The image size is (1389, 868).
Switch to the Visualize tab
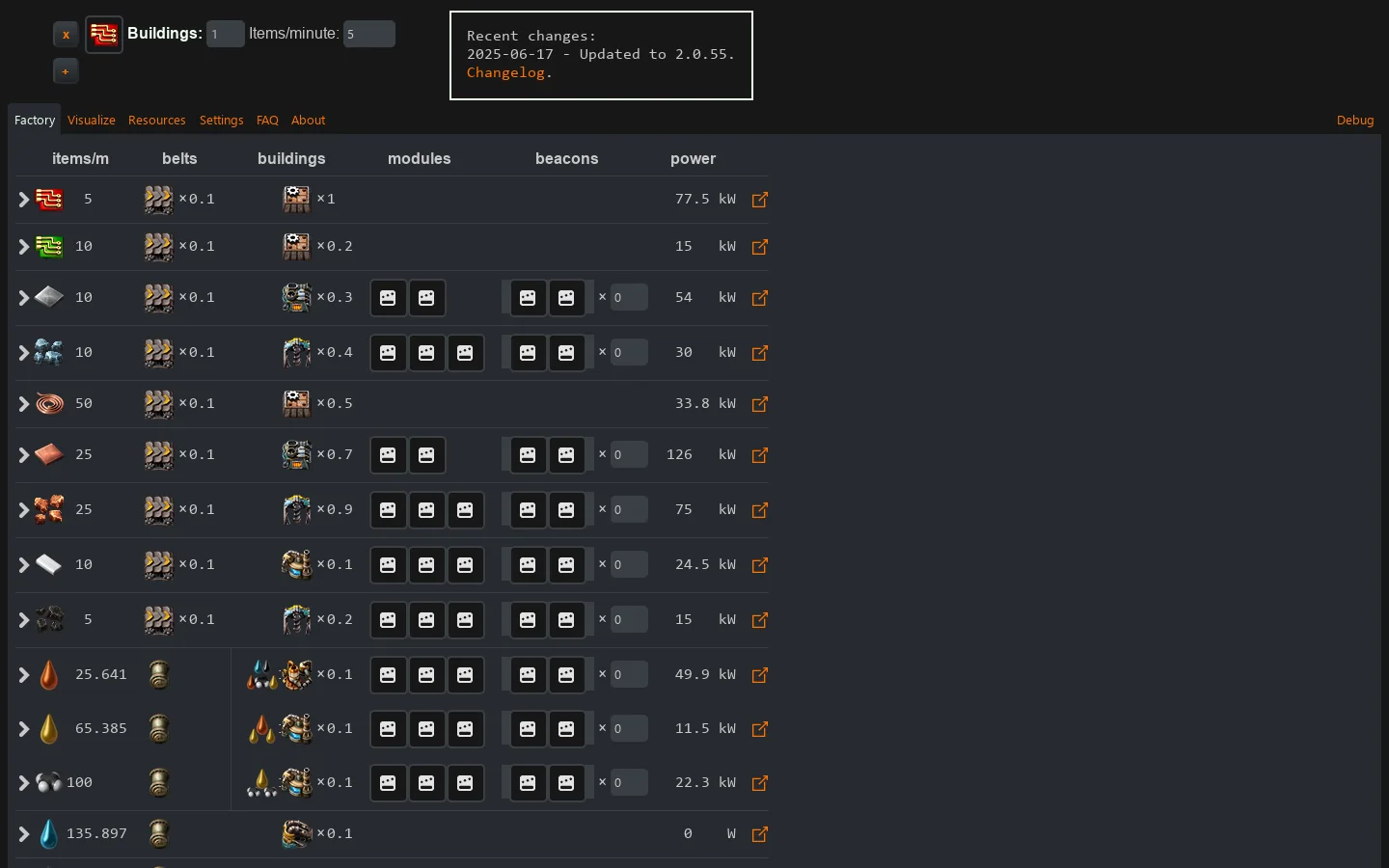click(x=92, y=120)
